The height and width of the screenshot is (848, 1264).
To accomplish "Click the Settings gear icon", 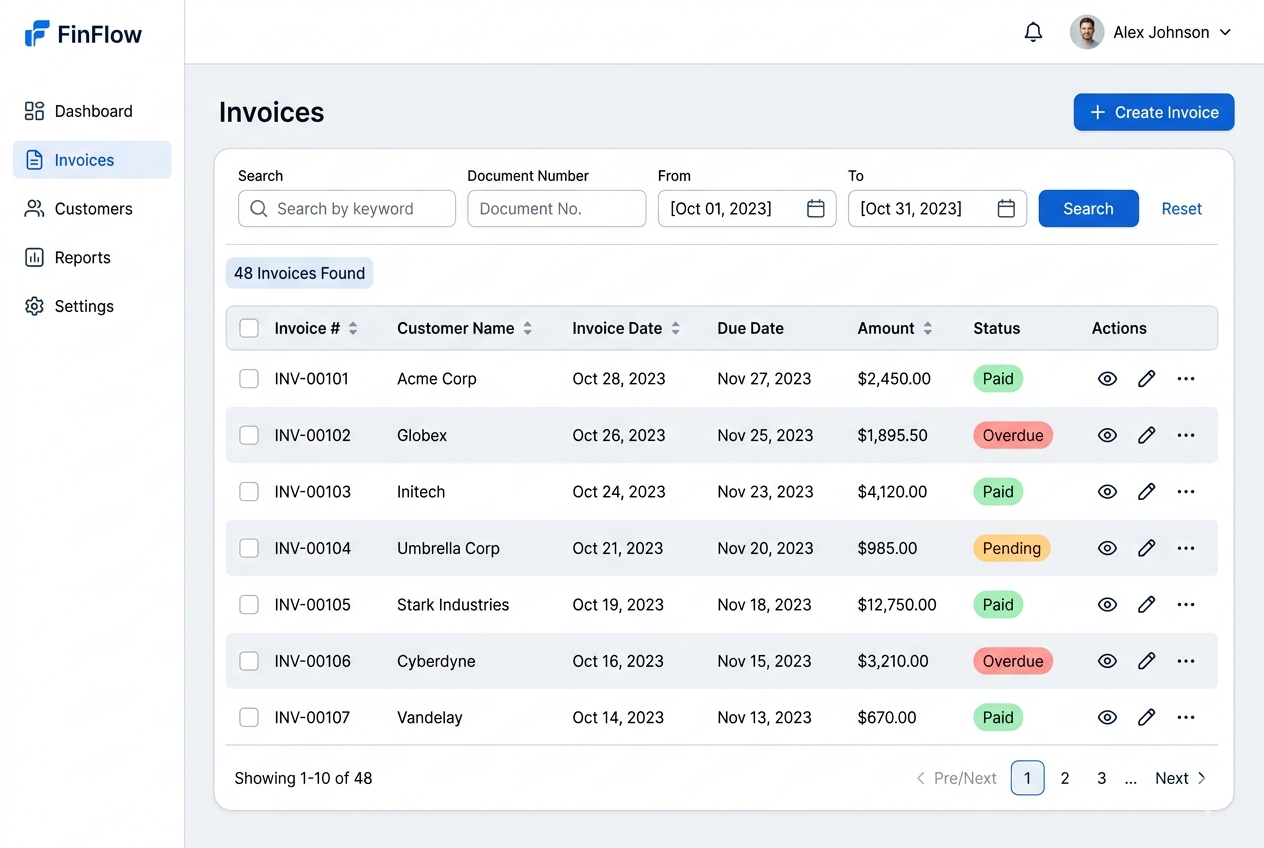I will pyautogui.click(x=33, y=306).
